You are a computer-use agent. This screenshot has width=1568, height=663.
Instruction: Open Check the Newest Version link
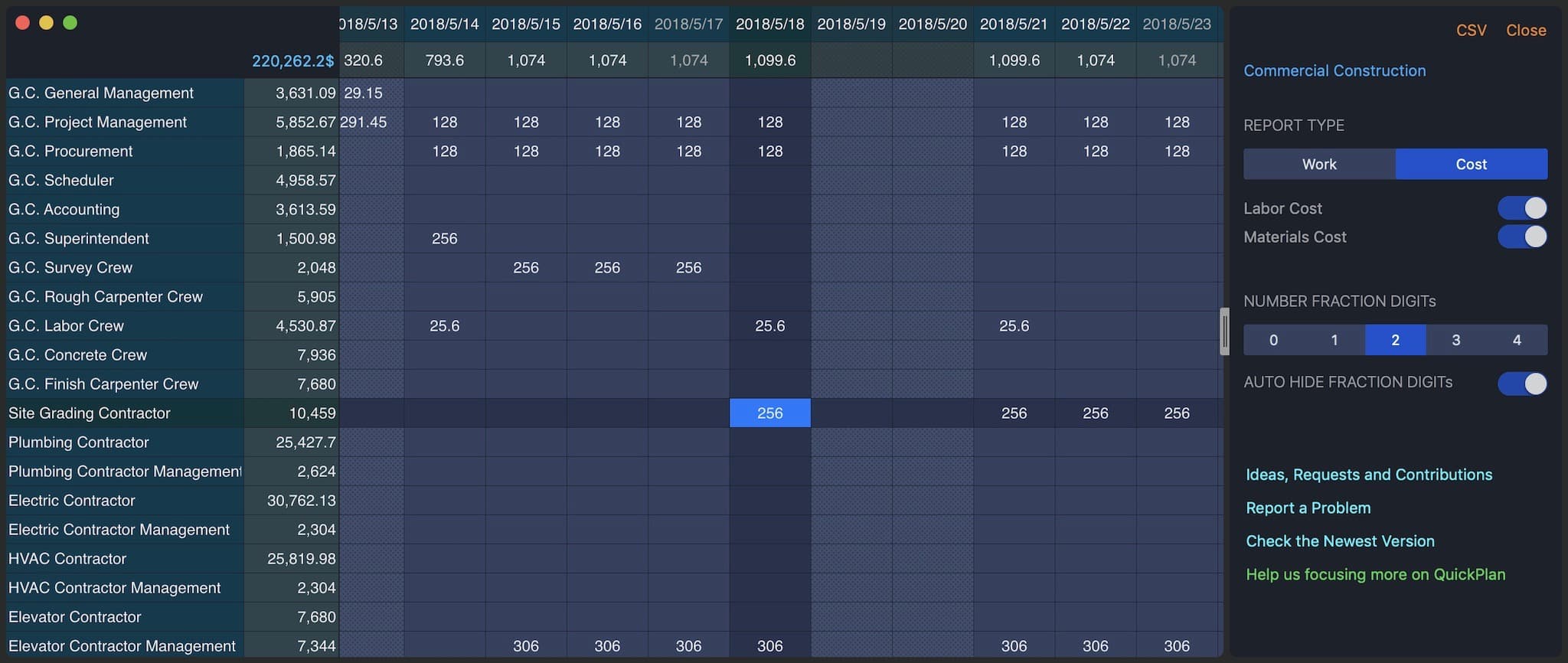coord(1340,541)
